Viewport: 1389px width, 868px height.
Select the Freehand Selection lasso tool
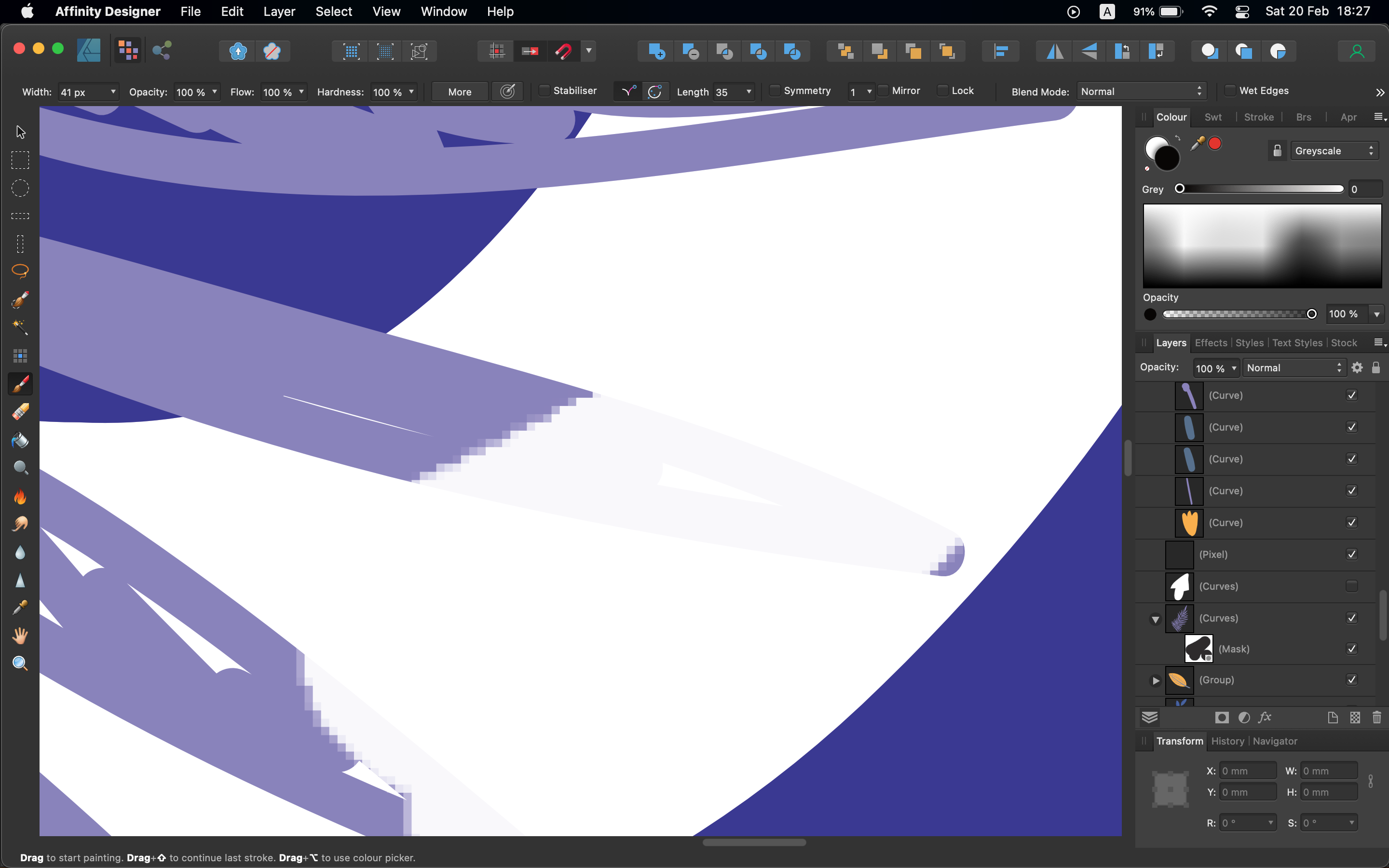[20, 271]
